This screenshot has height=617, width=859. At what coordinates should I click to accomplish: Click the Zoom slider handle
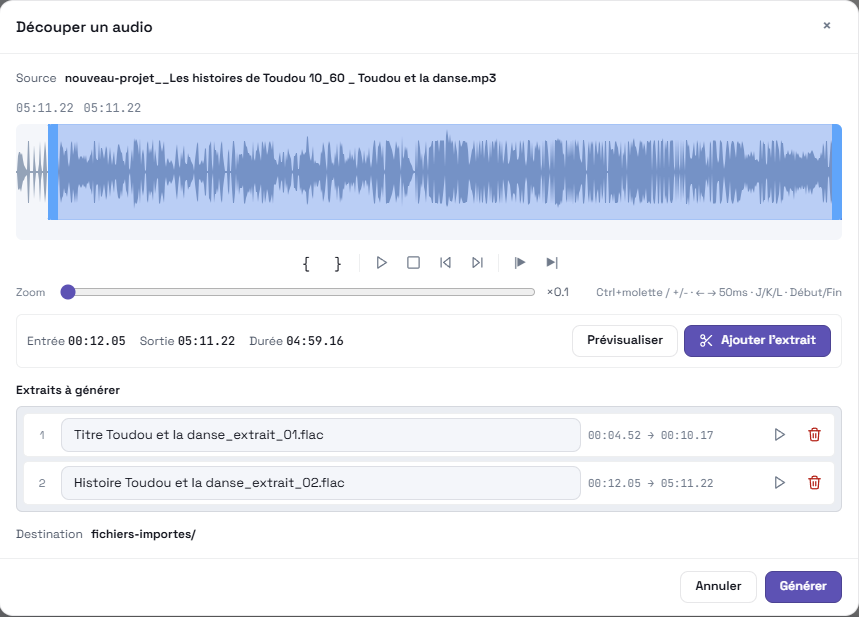tap(68, 292)
